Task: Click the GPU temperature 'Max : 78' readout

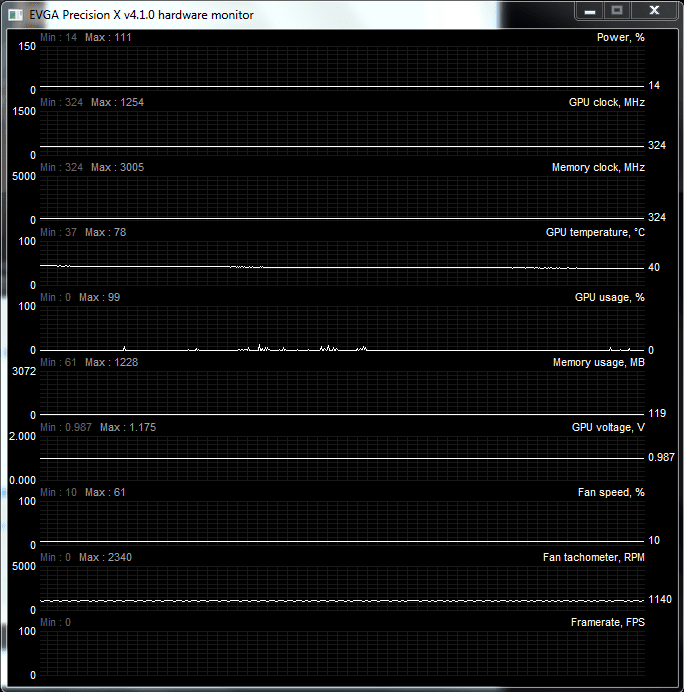Action: click(x=105, y=232)
